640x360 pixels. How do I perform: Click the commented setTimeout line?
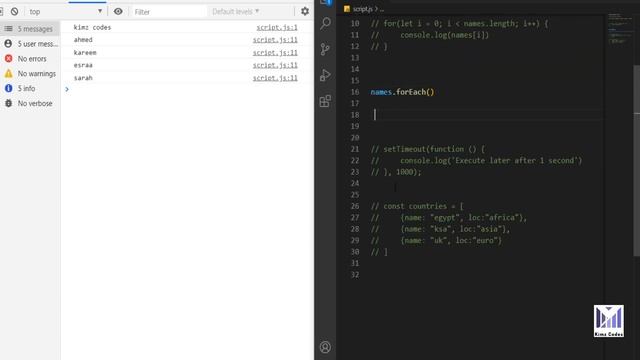click(427, 149)
